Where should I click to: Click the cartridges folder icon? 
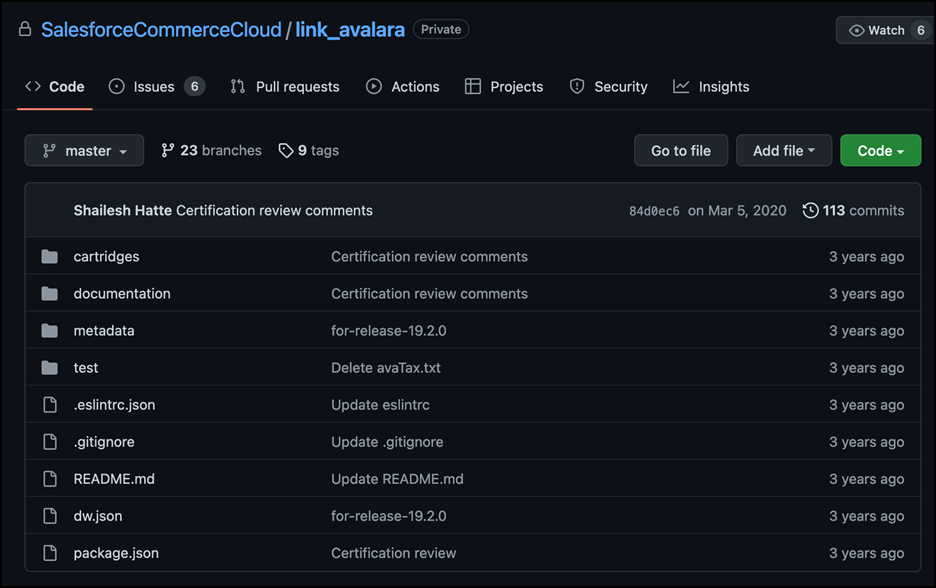pyautogui.click(x=50, y=257)
